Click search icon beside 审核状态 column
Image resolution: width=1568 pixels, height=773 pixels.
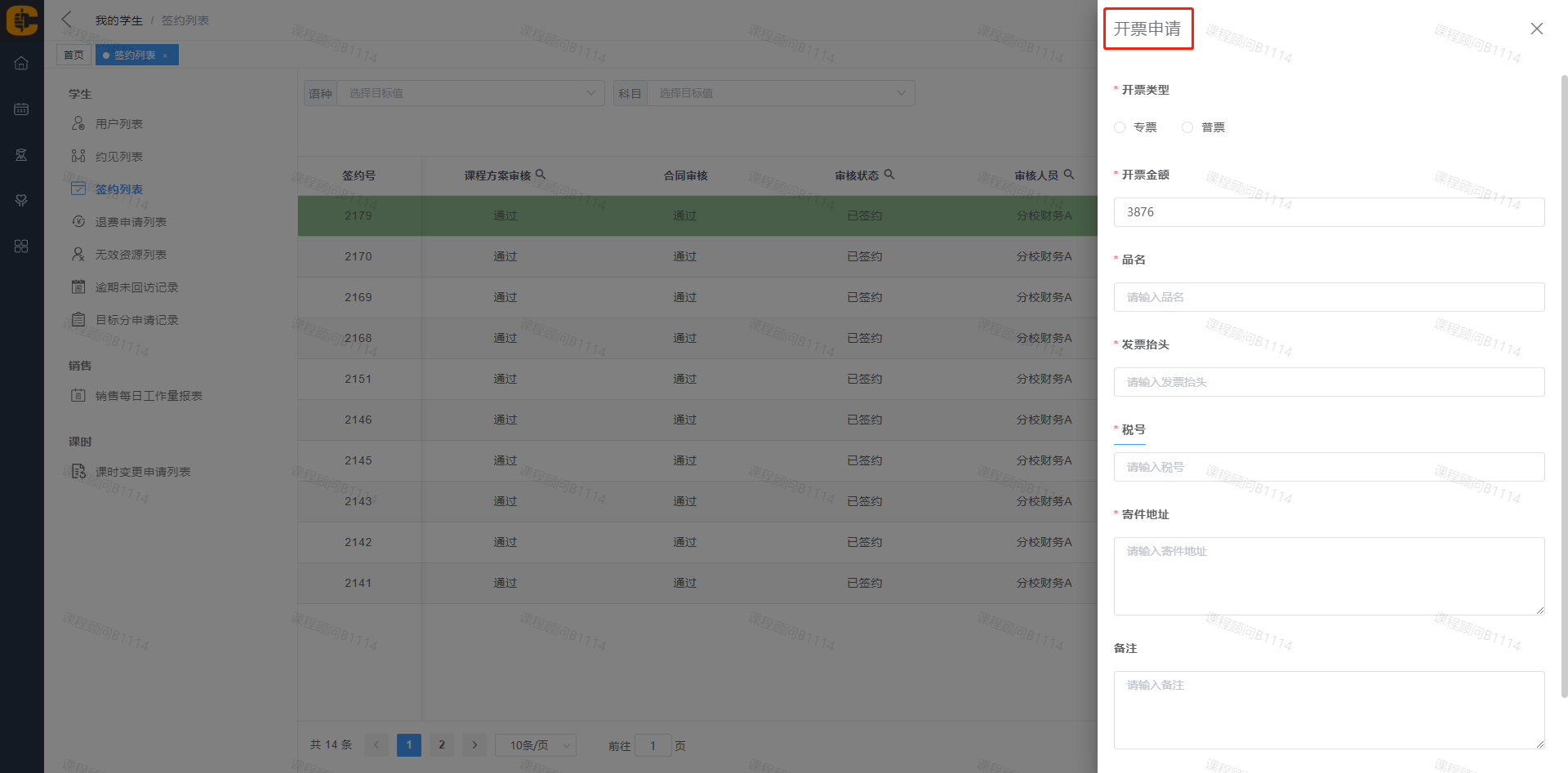[x=889, y=175]
